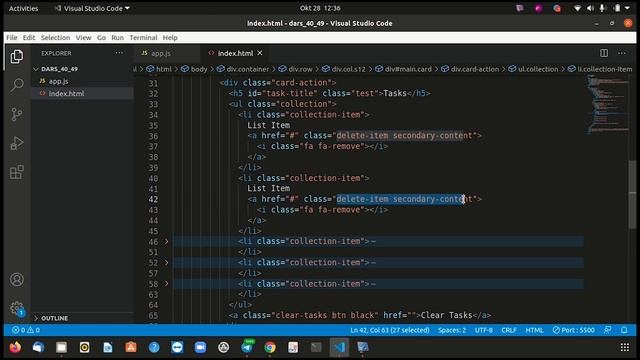Change encoding via UTF-8 status entry
Screen dimensions: 640x360
(x=484, y=330)
